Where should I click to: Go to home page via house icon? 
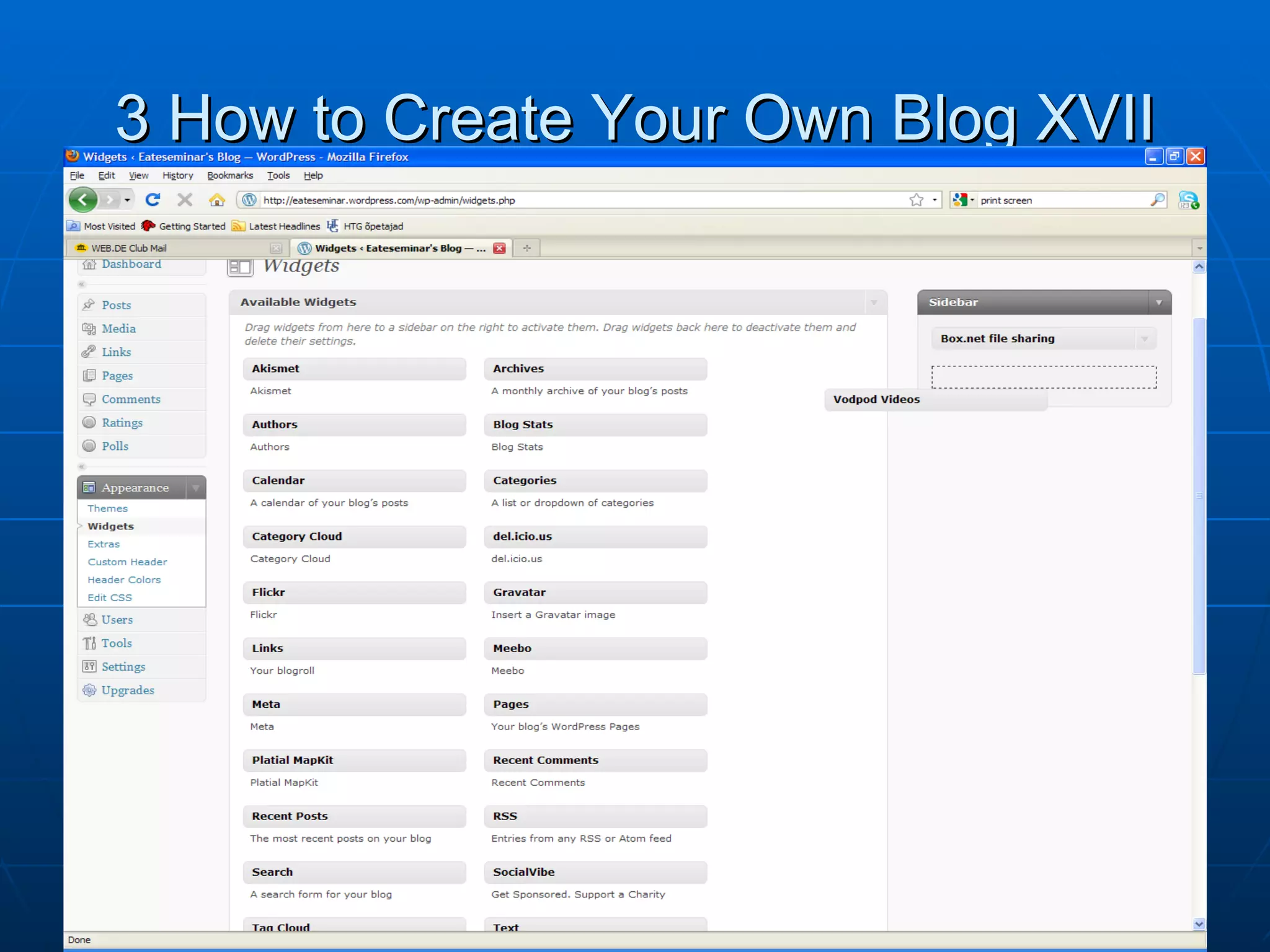(x=216, y=200)
